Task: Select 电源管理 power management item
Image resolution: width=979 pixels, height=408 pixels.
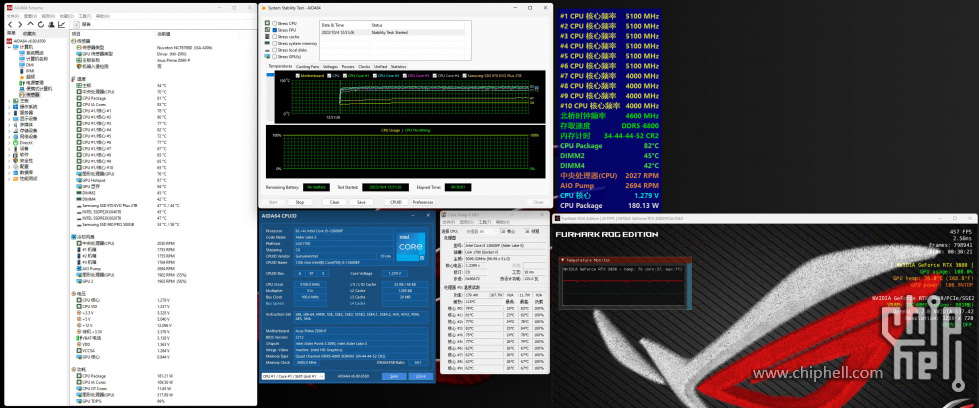Action: tap(31, 82)
